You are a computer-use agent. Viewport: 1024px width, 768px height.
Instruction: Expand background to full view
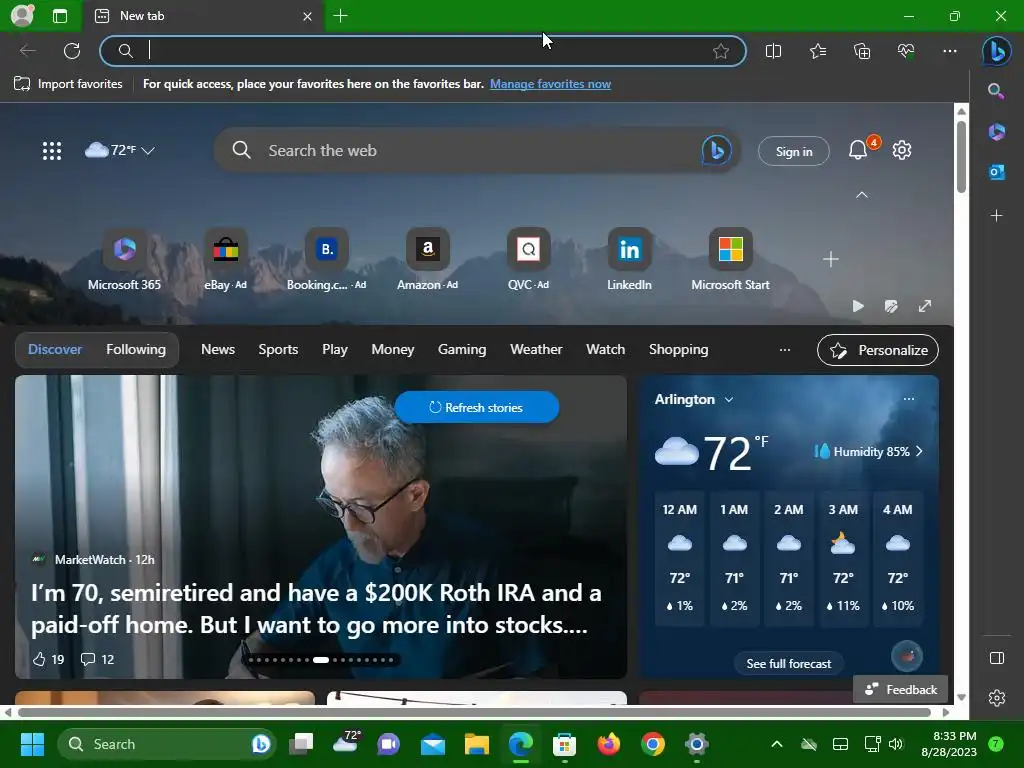(x=925, y=306)
